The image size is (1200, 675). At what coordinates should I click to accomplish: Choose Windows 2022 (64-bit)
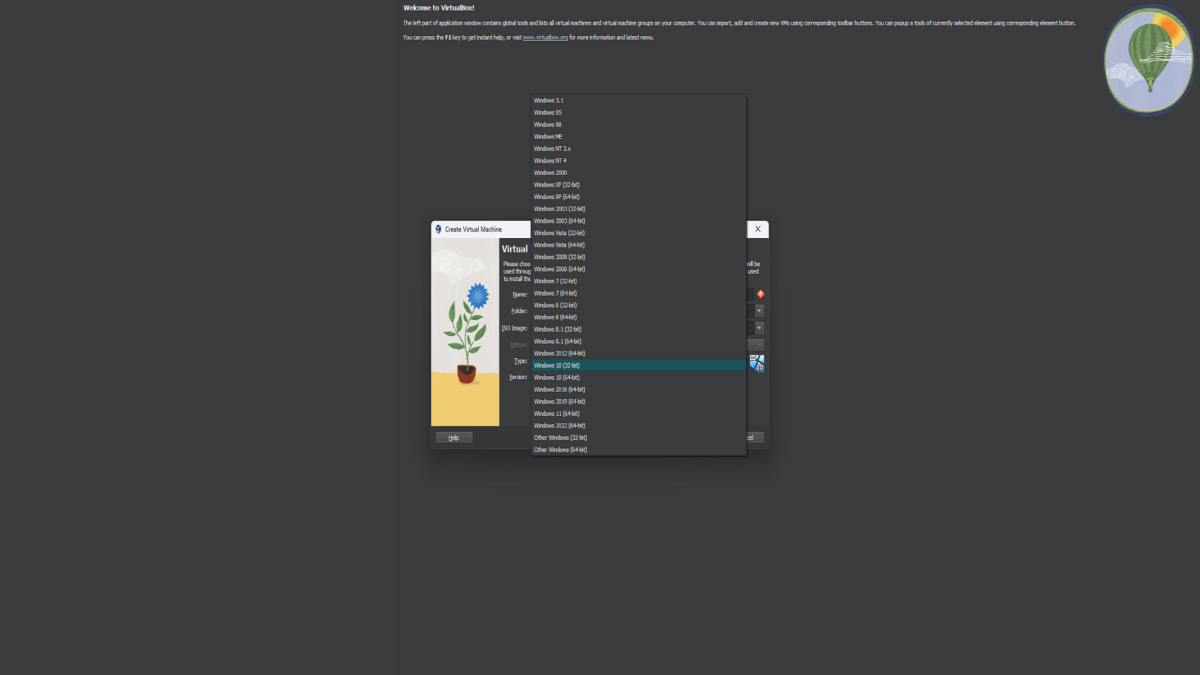point(639,425)
